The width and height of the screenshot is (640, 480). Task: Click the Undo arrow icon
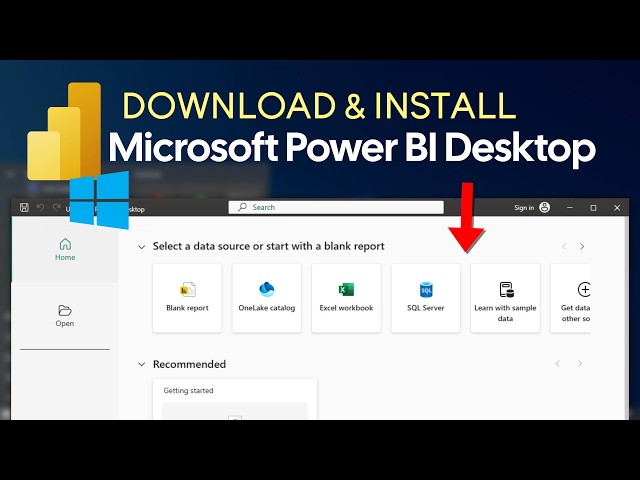pyautogui.click(x=40, y=207)
